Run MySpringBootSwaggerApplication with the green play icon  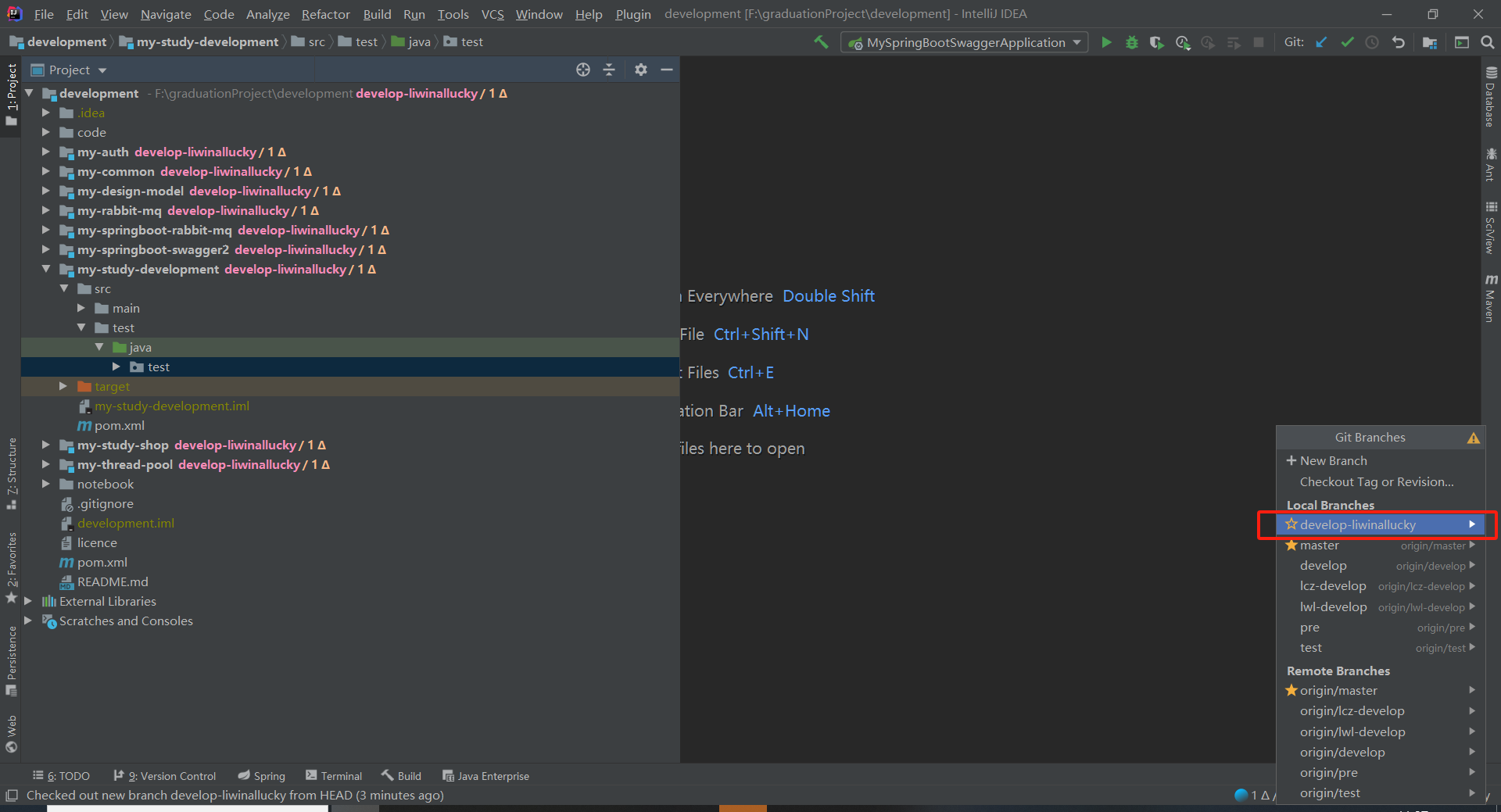click(1106, 42)
